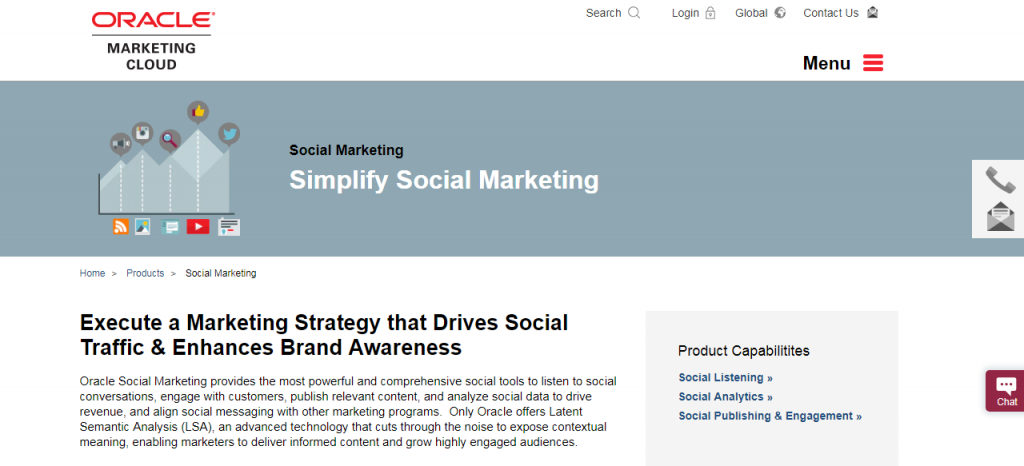Image resolution: width=1024 pixels, height=466 pixels.
Task: Click the Global text in header
Action: [751, 13]
